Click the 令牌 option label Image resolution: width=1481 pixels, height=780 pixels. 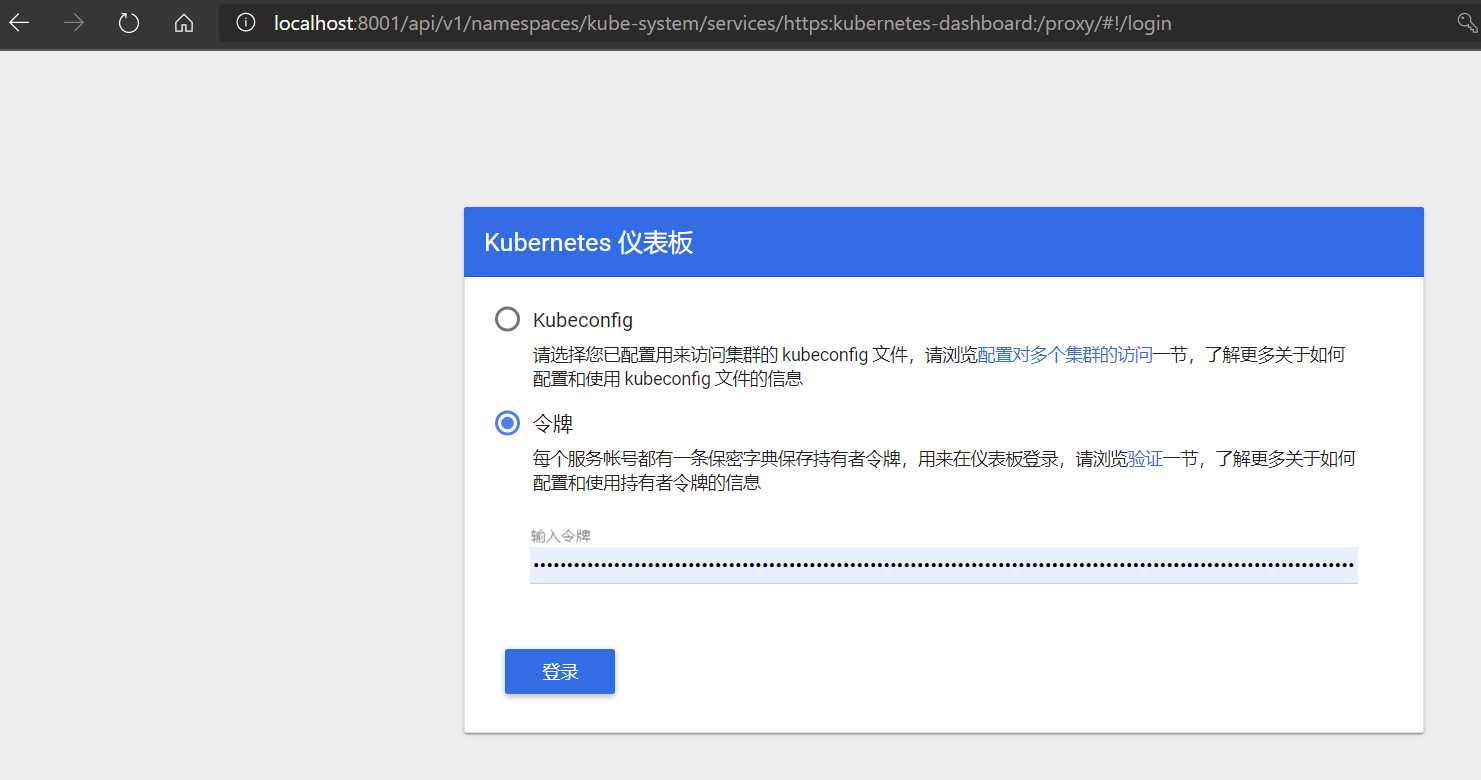[x=553, y=424]
